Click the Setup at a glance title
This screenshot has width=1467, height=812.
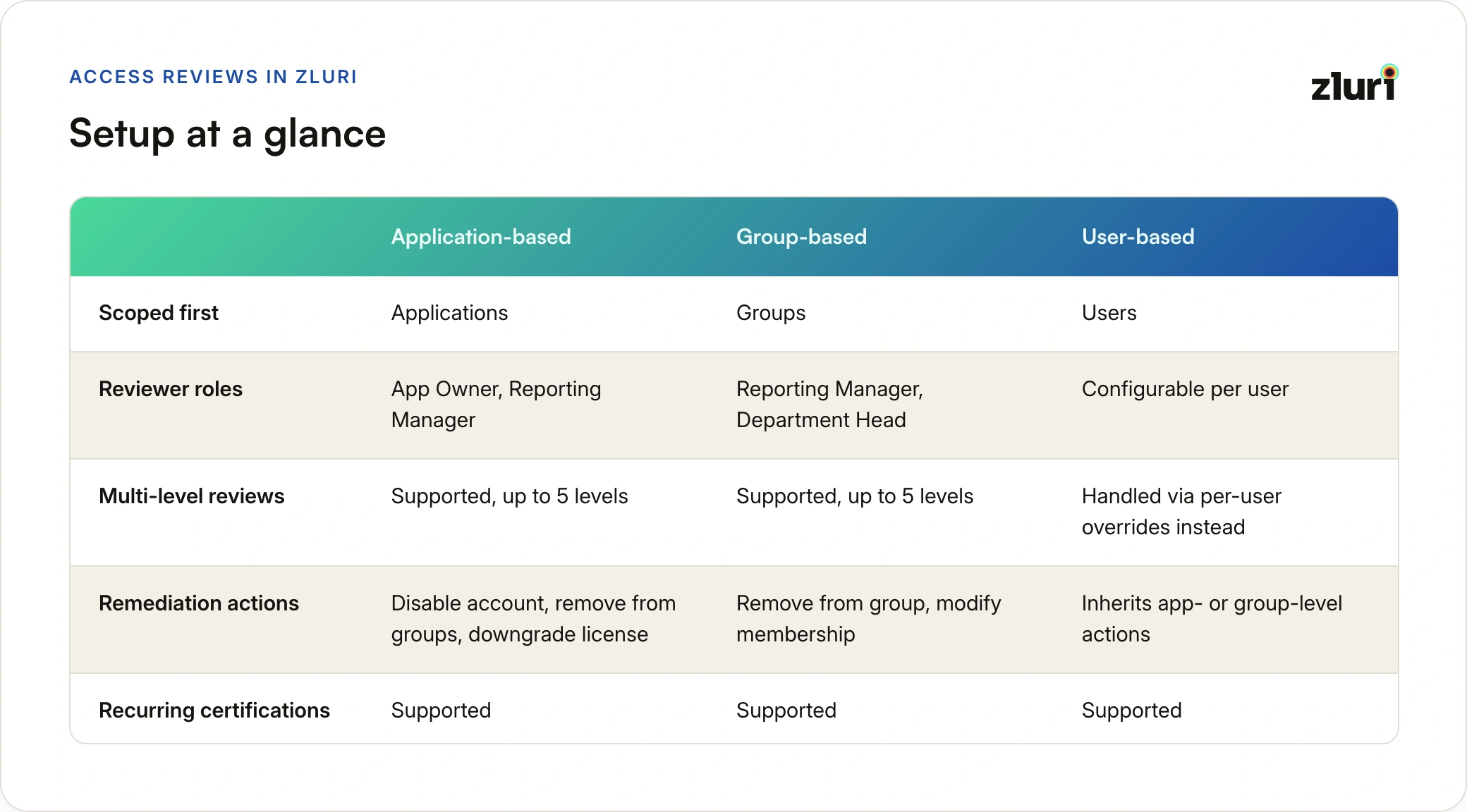(228, 134)
